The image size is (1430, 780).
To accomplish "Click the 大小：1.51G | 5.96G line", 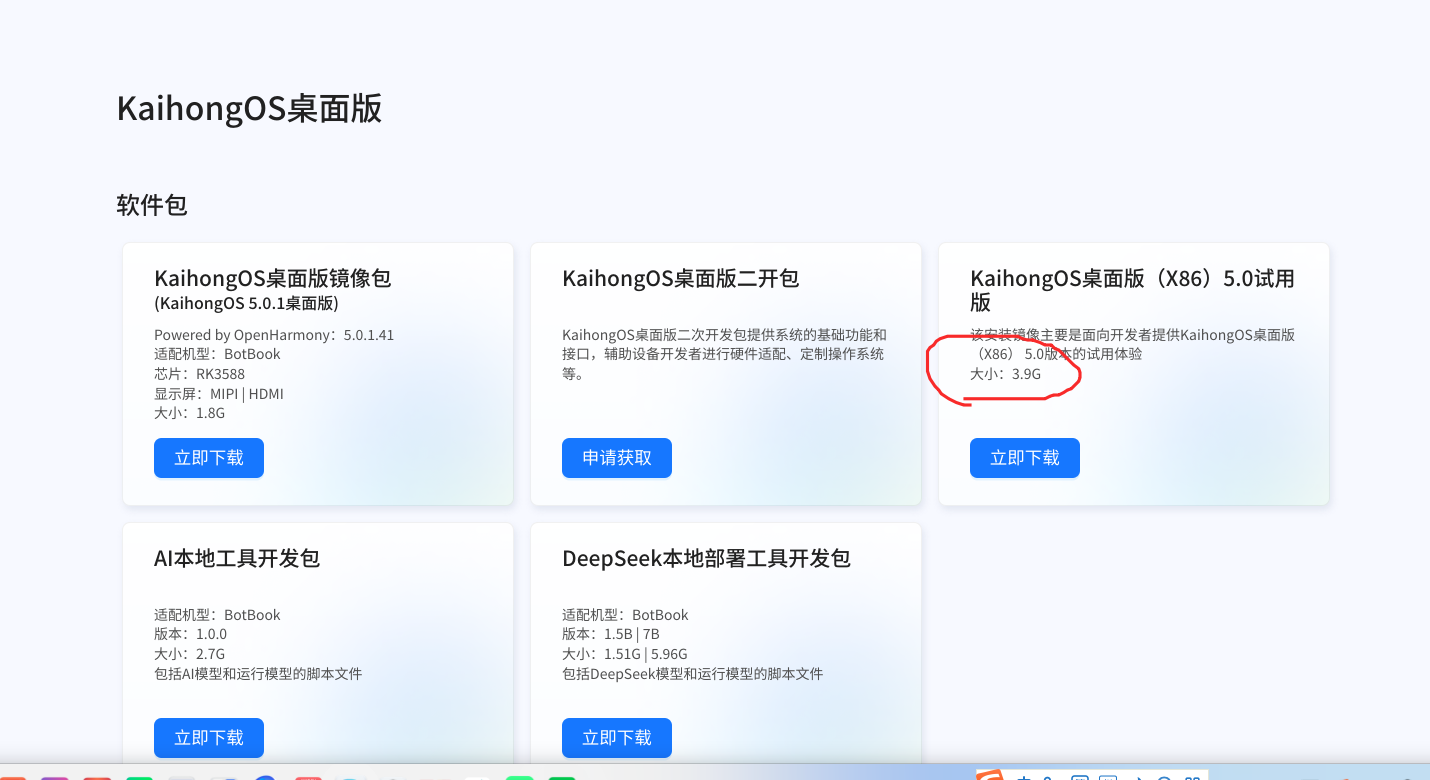I will coord(625,654).
